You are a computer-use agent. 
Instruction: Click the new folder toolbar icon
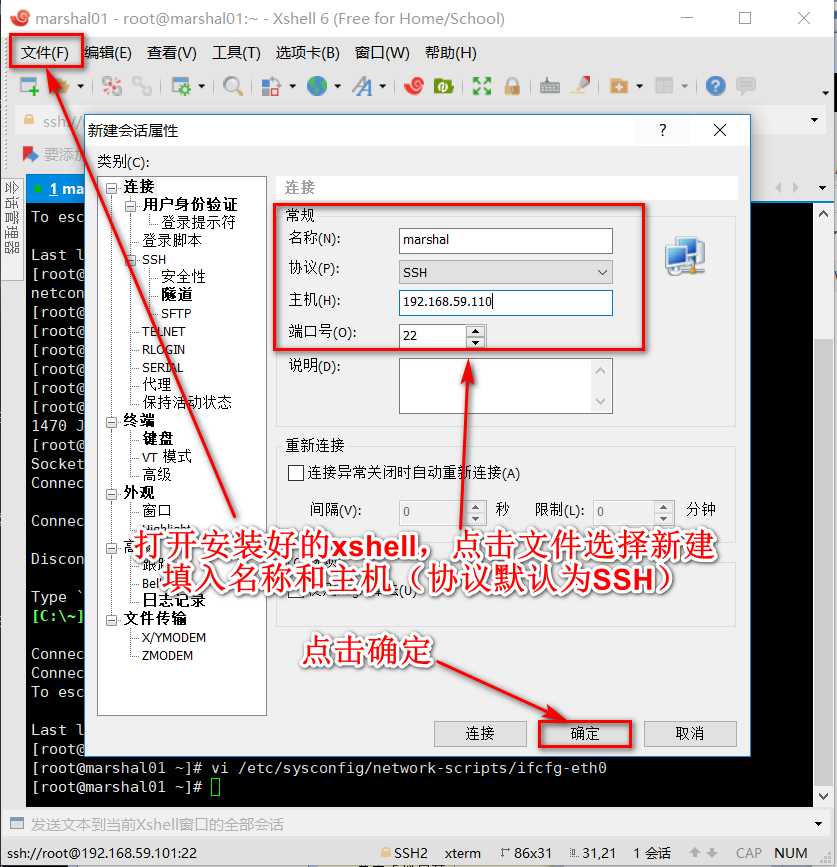[619, 86]
